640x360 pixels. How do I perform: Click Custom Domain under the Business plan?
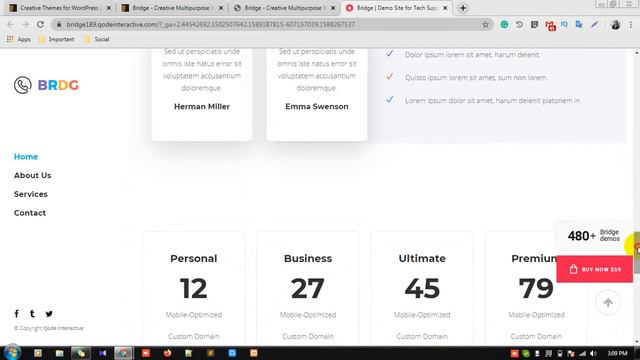pyautogui.click(x=308, y=336)
